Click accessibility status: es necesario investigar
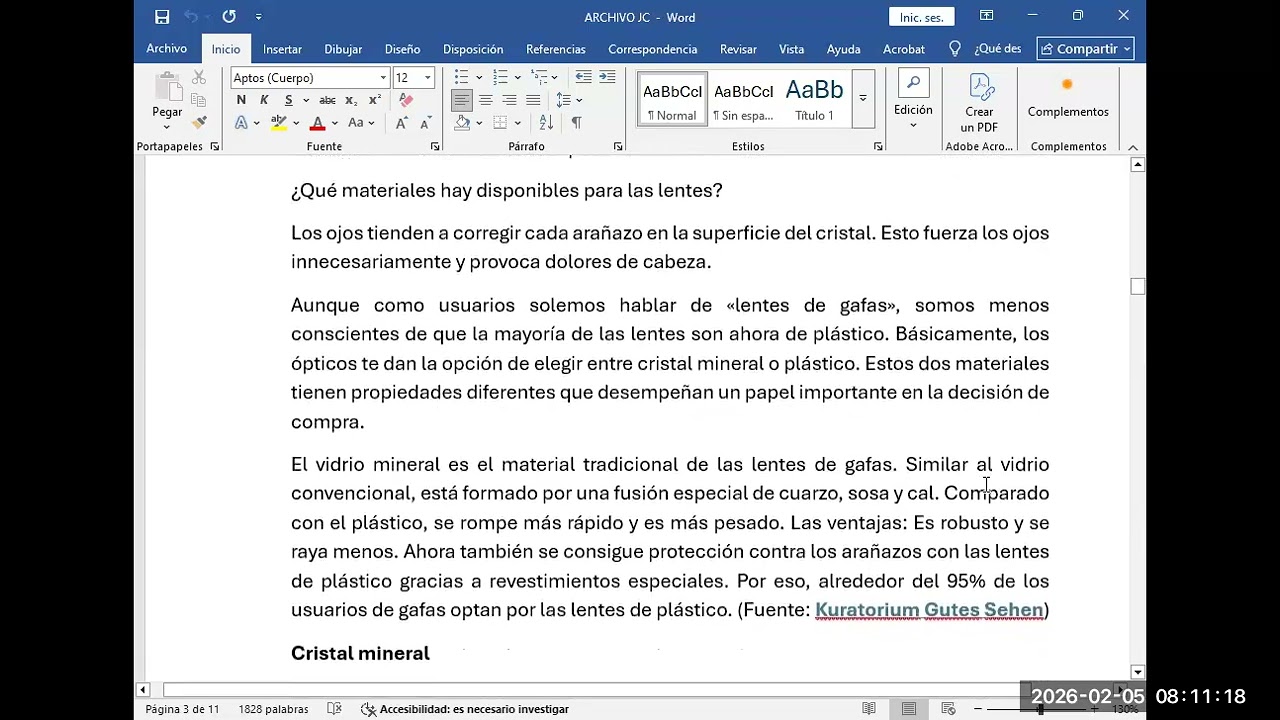 tap(465, 709)
